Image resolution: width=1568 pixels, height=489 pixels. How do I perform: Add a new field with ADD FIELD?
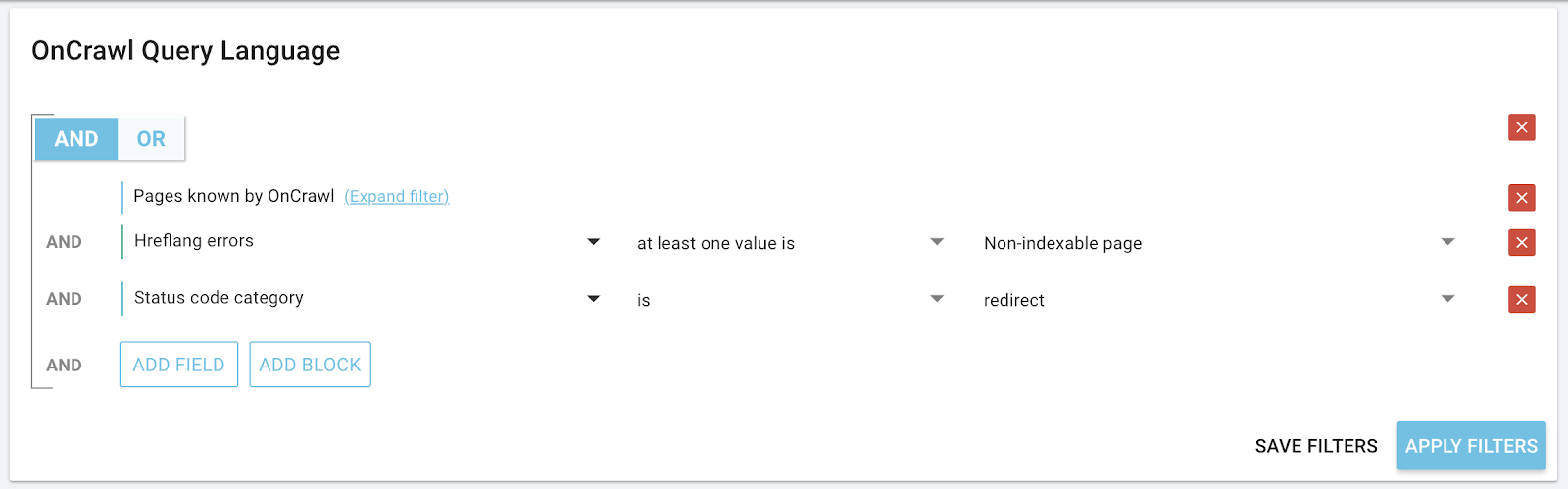pyautogui.click(x=178, y=365)
